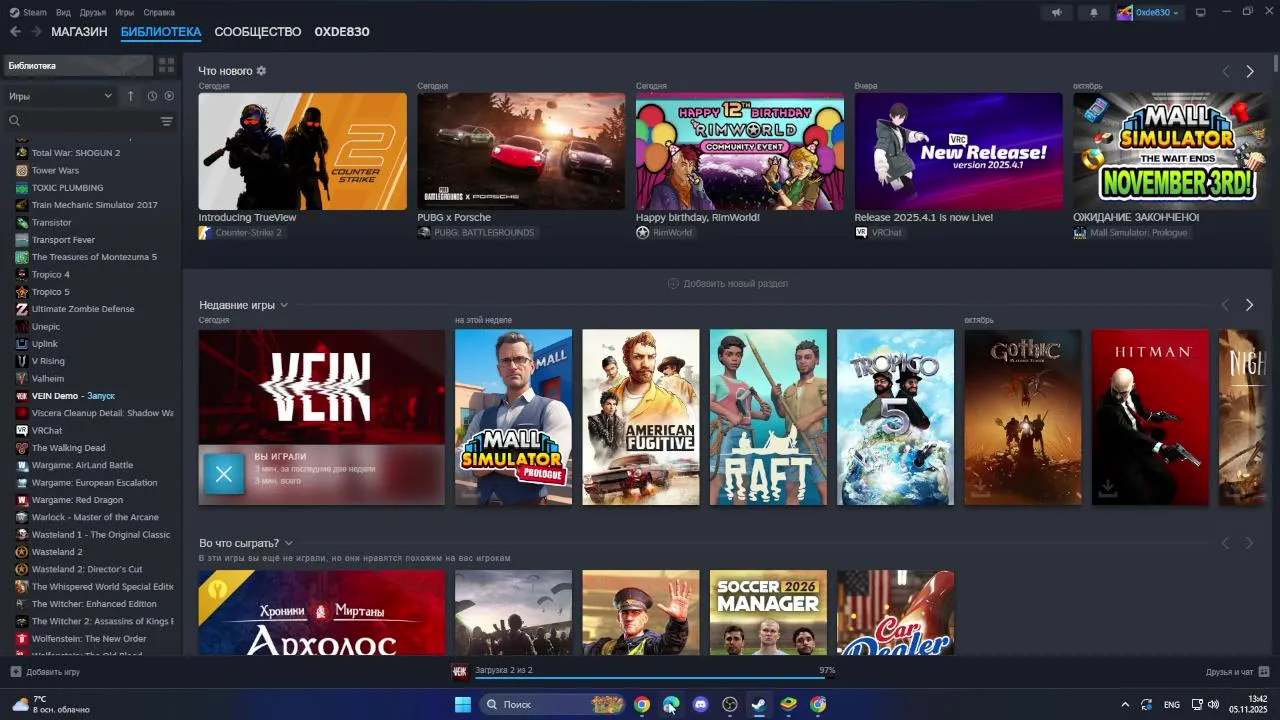1280x720 pixels.
Task: Open Raft game thumbnail
Action: click(x=768, y=417)
